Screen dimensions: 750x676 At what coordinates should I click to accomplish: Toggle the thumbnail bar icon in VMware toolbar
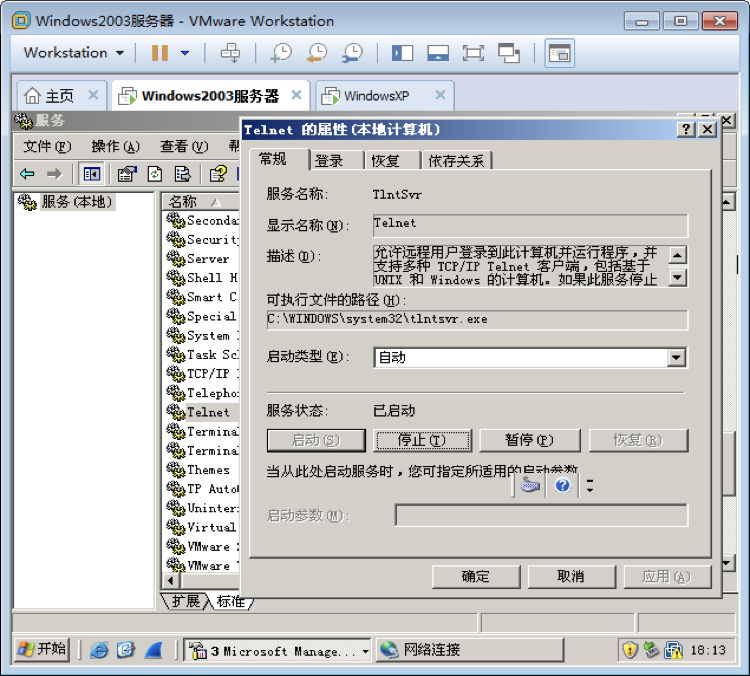(x=438, y=53)
